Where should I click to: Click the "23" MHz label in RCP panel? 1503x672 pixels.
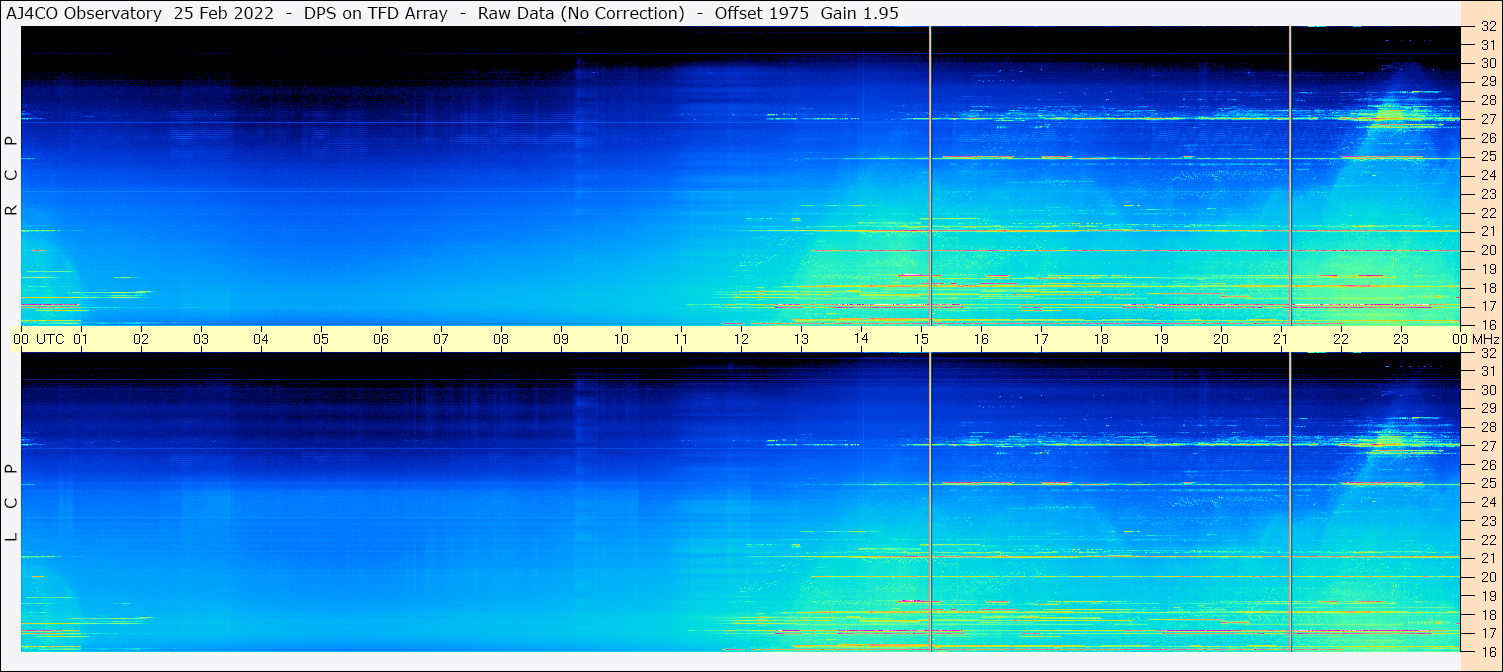click(x=1488, y=195)
